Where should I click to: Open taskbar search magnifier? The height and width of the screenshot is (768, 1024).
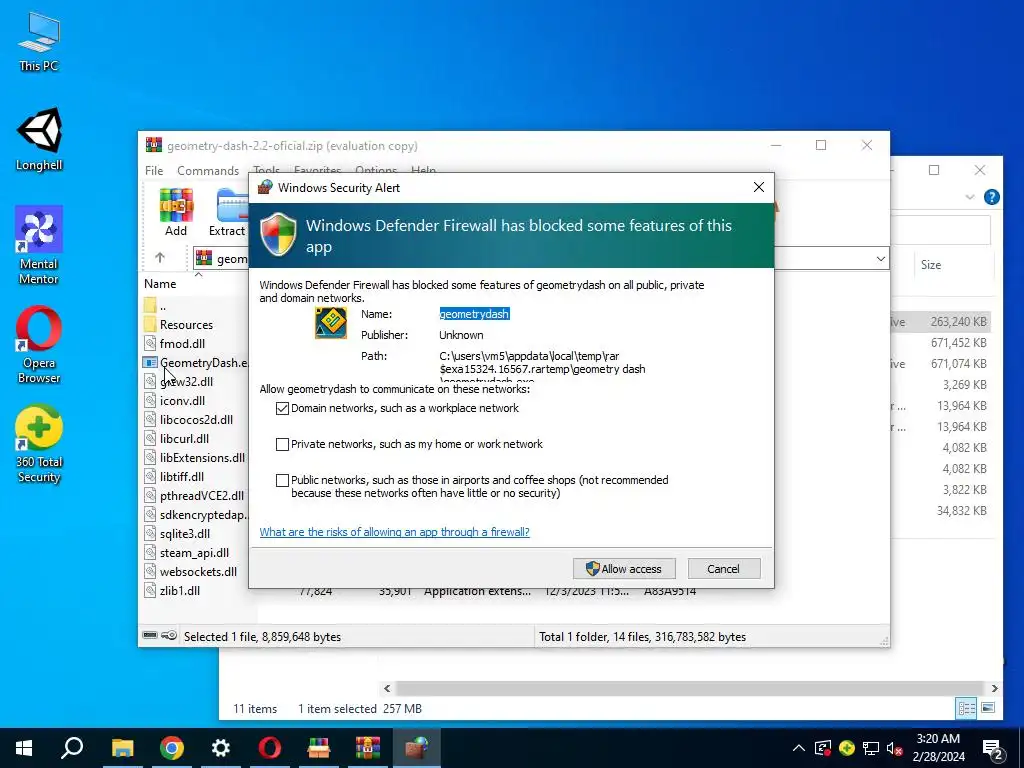click(72, 748)
